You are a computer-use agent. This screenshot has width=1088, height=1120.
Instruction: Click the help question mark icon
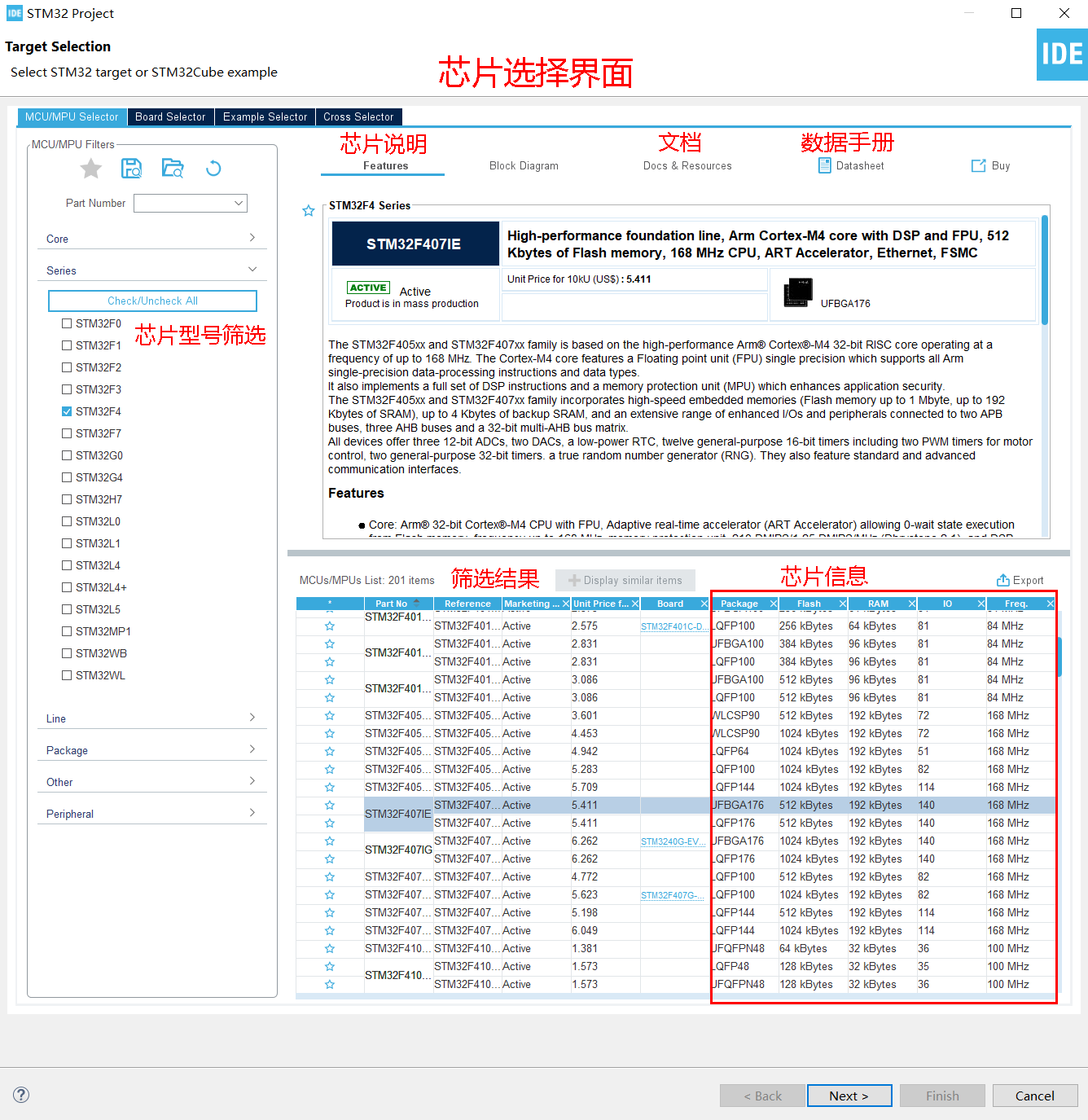click(x=21, y=1095)
